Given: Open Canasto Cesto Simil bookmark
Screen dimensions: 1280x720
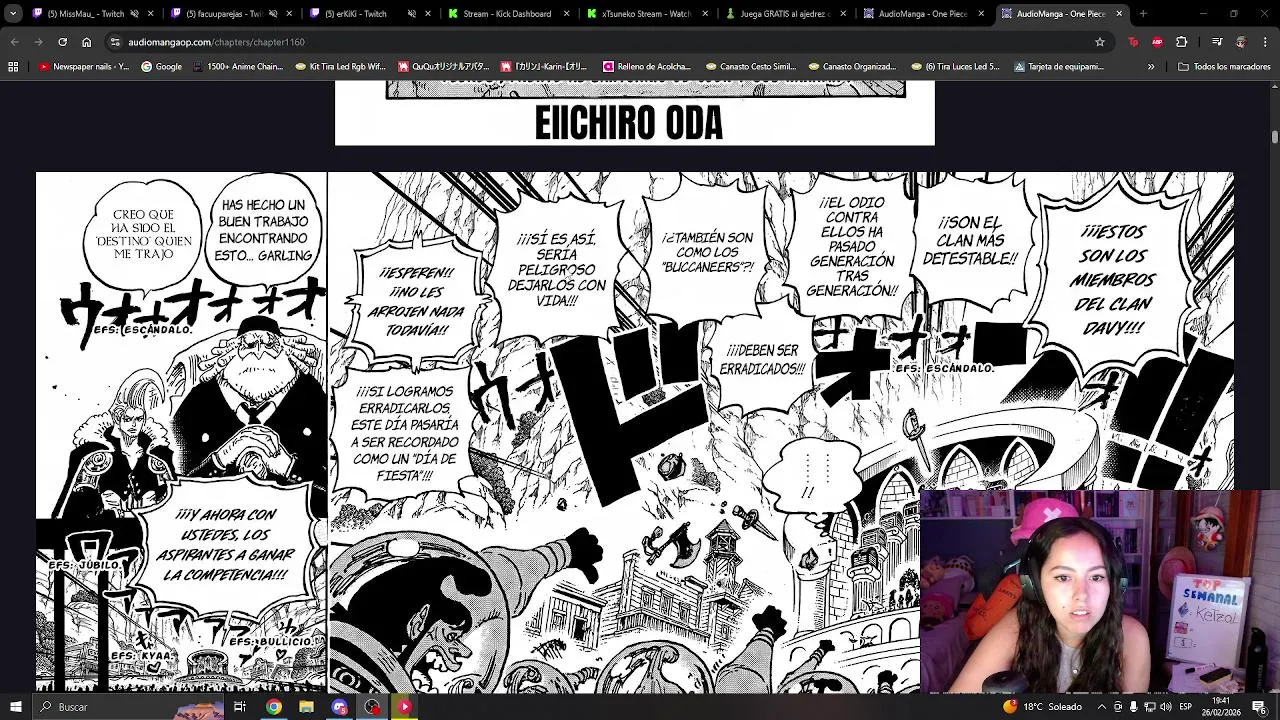Looking at the screenshot, I should point(751,67).
